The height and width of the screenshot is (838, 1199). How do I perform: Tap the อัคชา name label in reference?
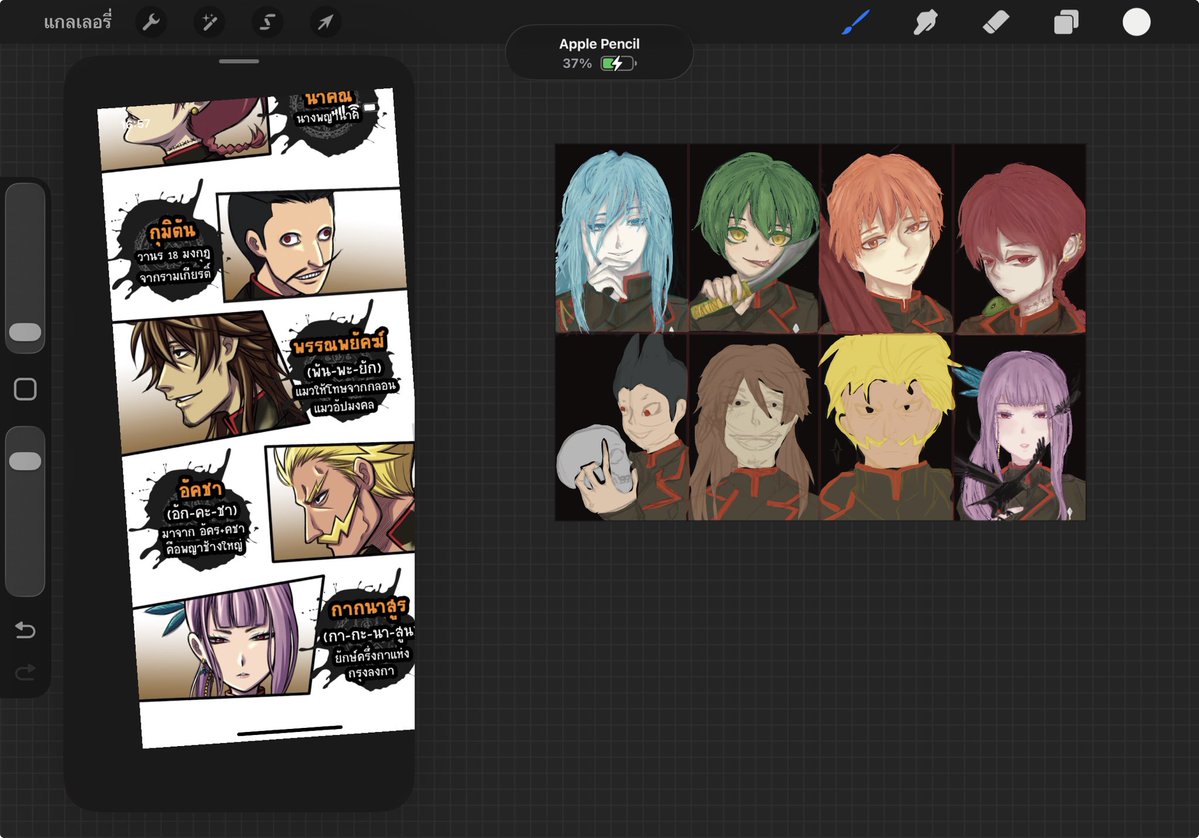tap(200, 489)
